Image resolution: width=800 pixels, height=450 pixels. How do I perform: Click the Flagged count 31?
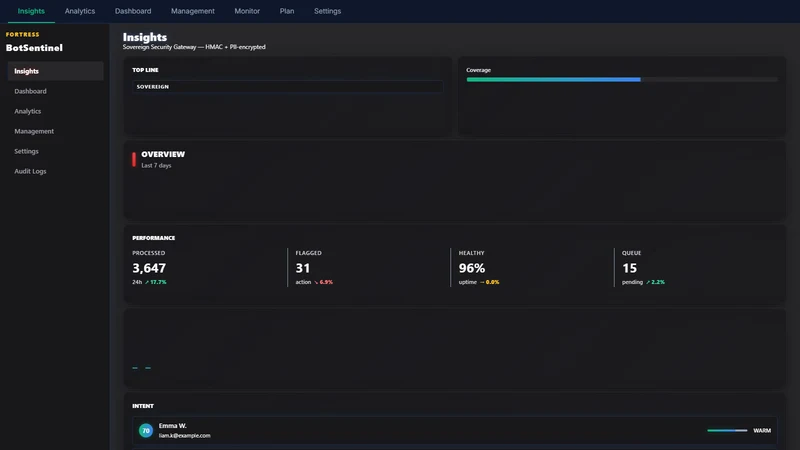tap(303, 268)
